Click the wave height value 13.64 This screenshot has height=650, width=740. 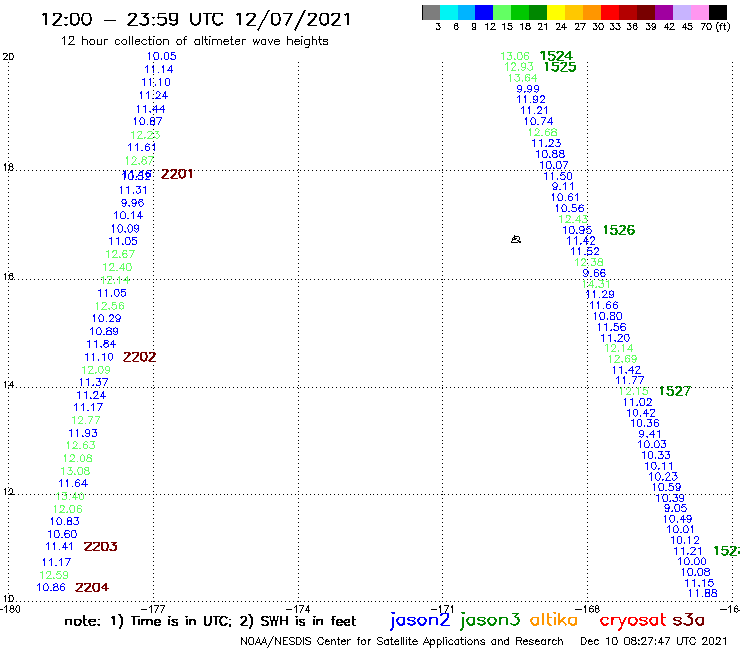(x=522, y=78)
